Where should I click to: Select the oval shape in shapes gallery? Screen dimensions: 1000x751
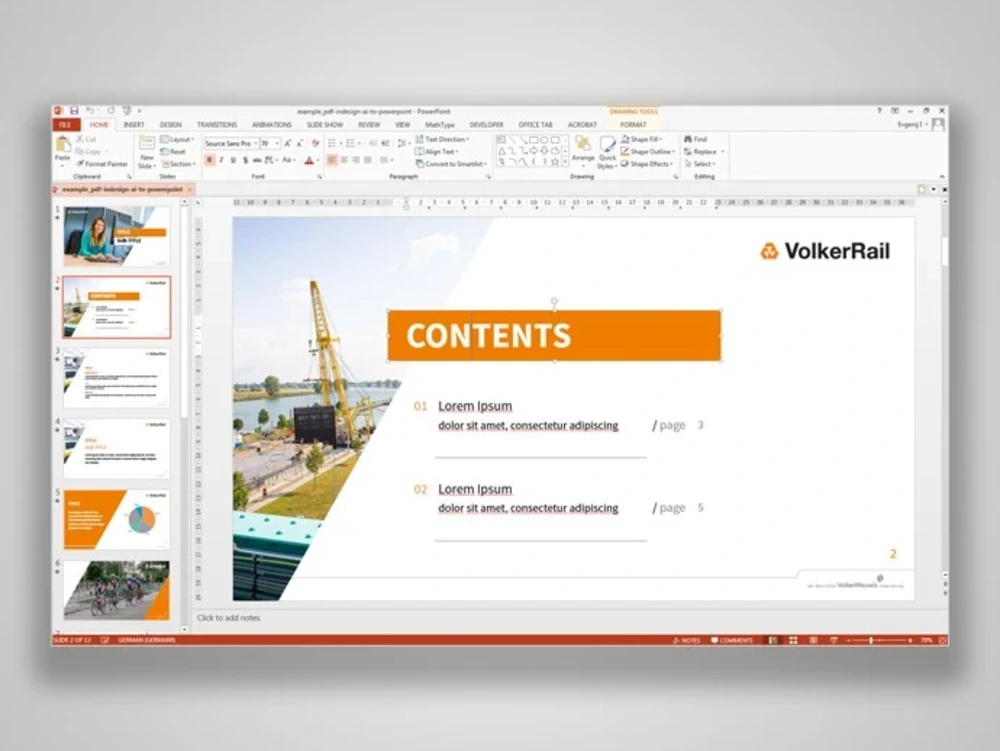[544, 140]
